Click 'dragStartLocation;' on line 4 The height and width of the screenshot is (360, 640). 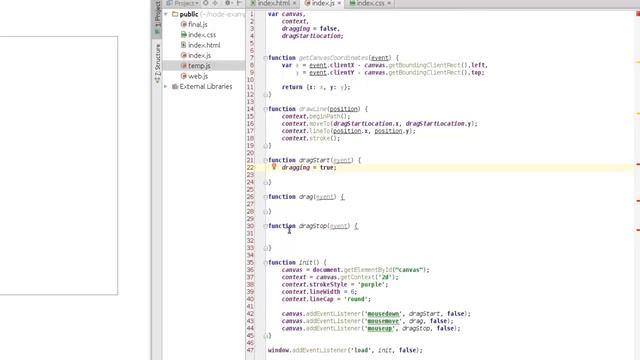312,36
